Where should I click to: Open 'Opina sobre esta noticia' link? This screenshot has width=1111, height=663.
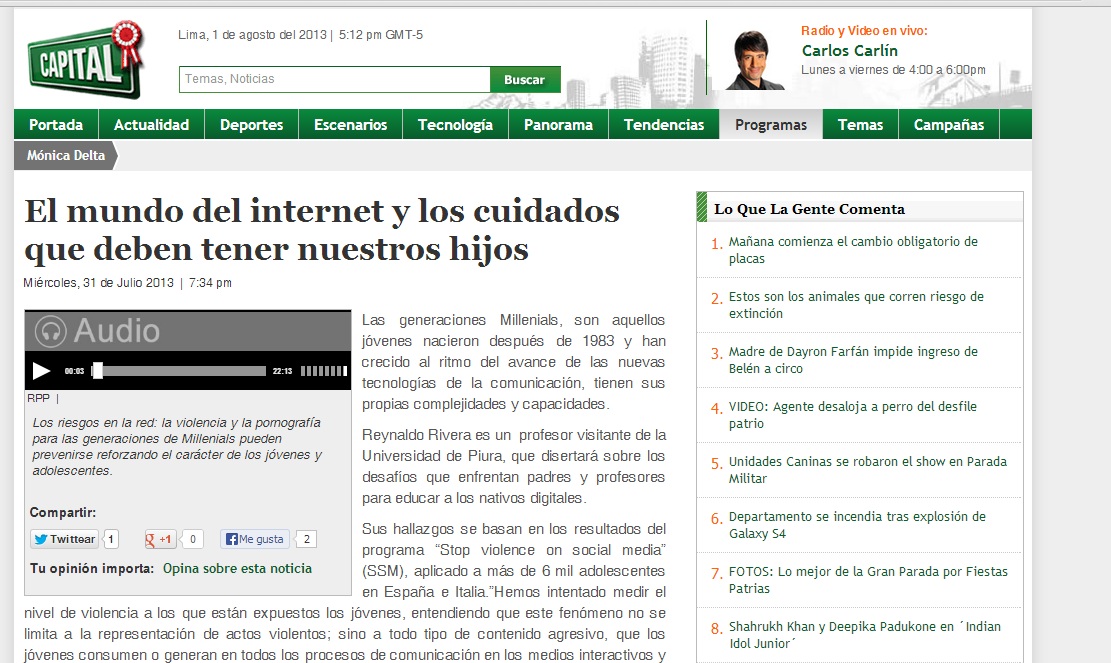tap(237, 568)
